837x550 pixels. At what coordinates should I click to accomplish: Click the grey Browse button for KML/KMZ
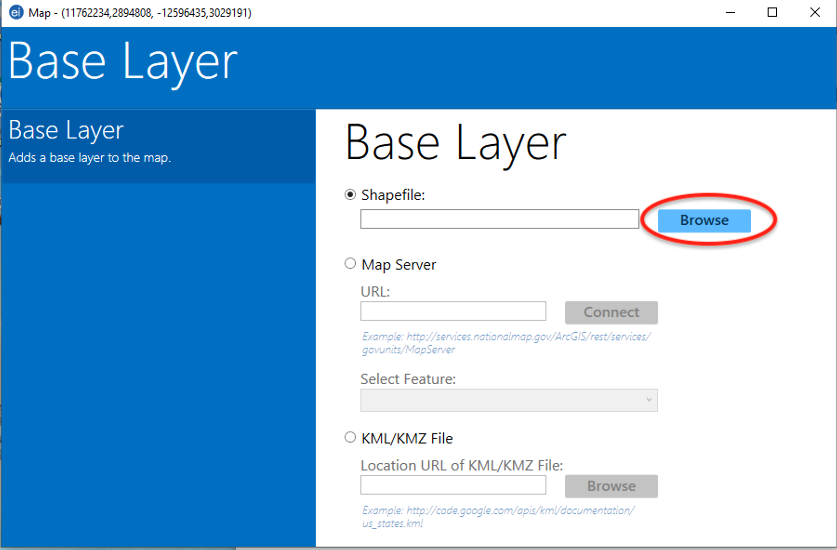pos(611,486)
